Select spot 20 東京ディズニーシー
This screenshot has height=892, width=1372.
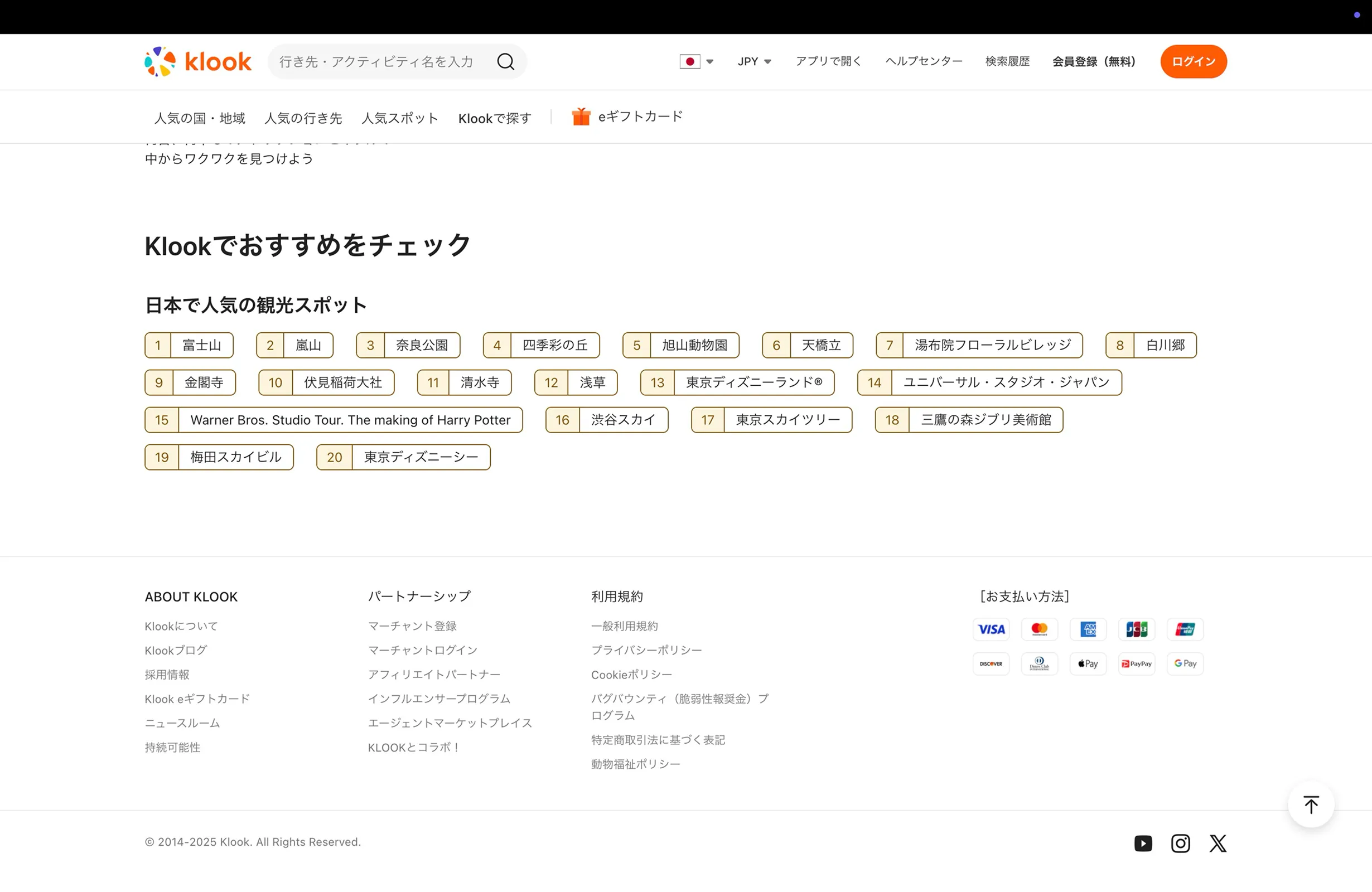point(404,458)
